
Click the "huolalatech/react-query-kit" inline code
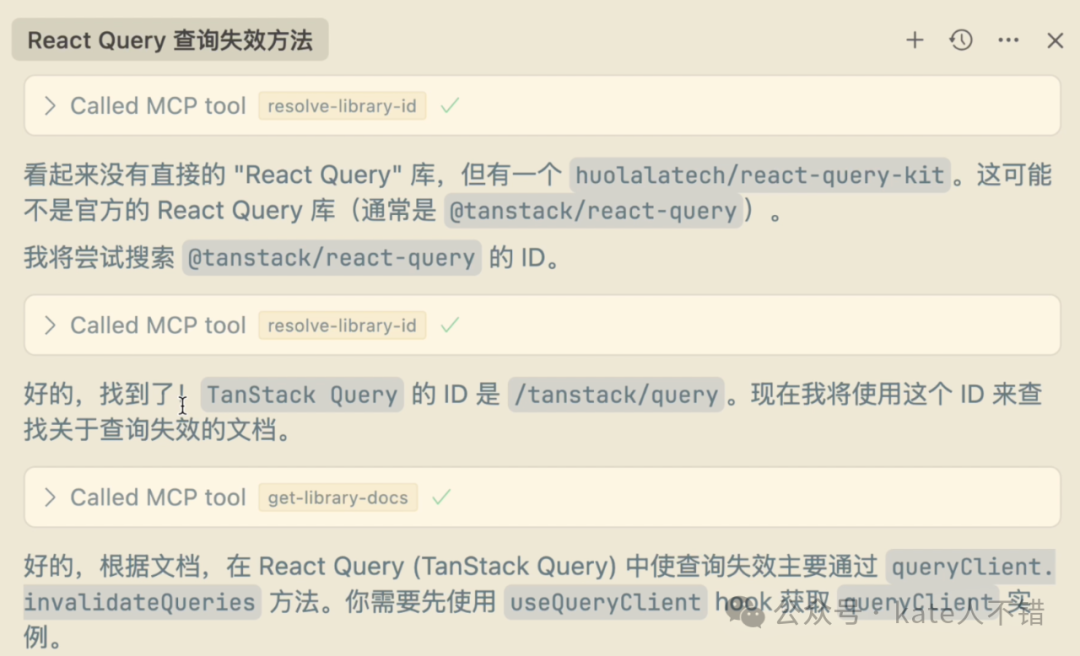coord(760,175)
